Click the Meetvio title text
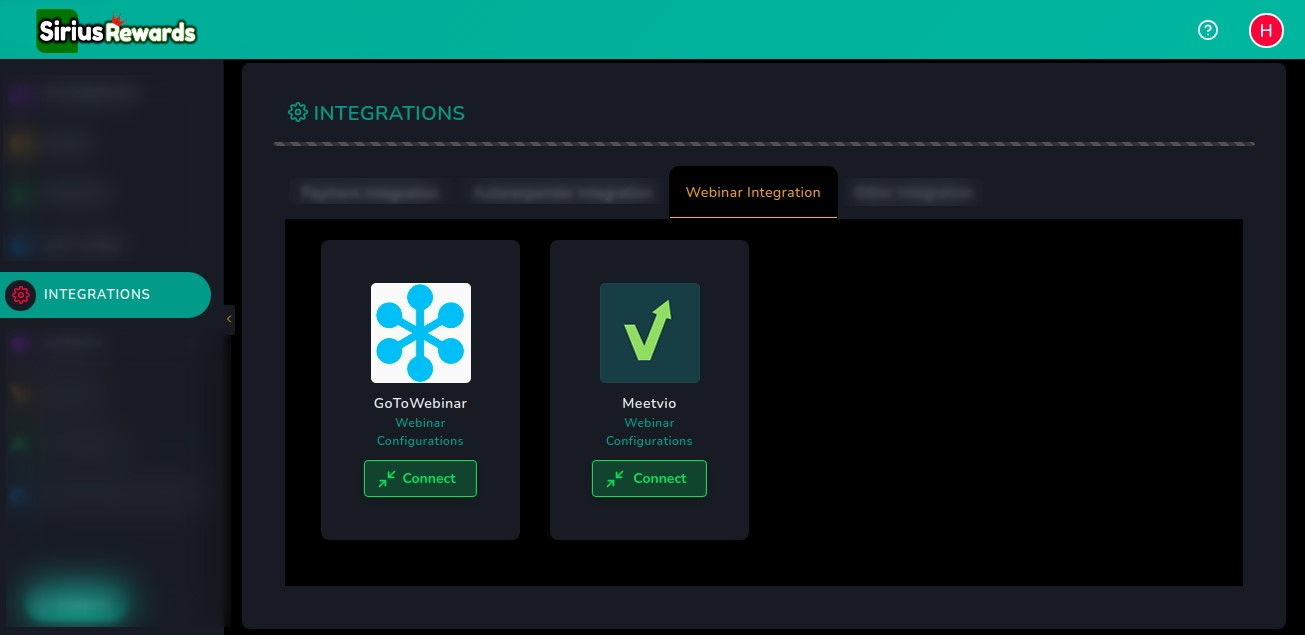Image resolution: width=1305 pixels, height=635 pixels. [x=649, y=404]
